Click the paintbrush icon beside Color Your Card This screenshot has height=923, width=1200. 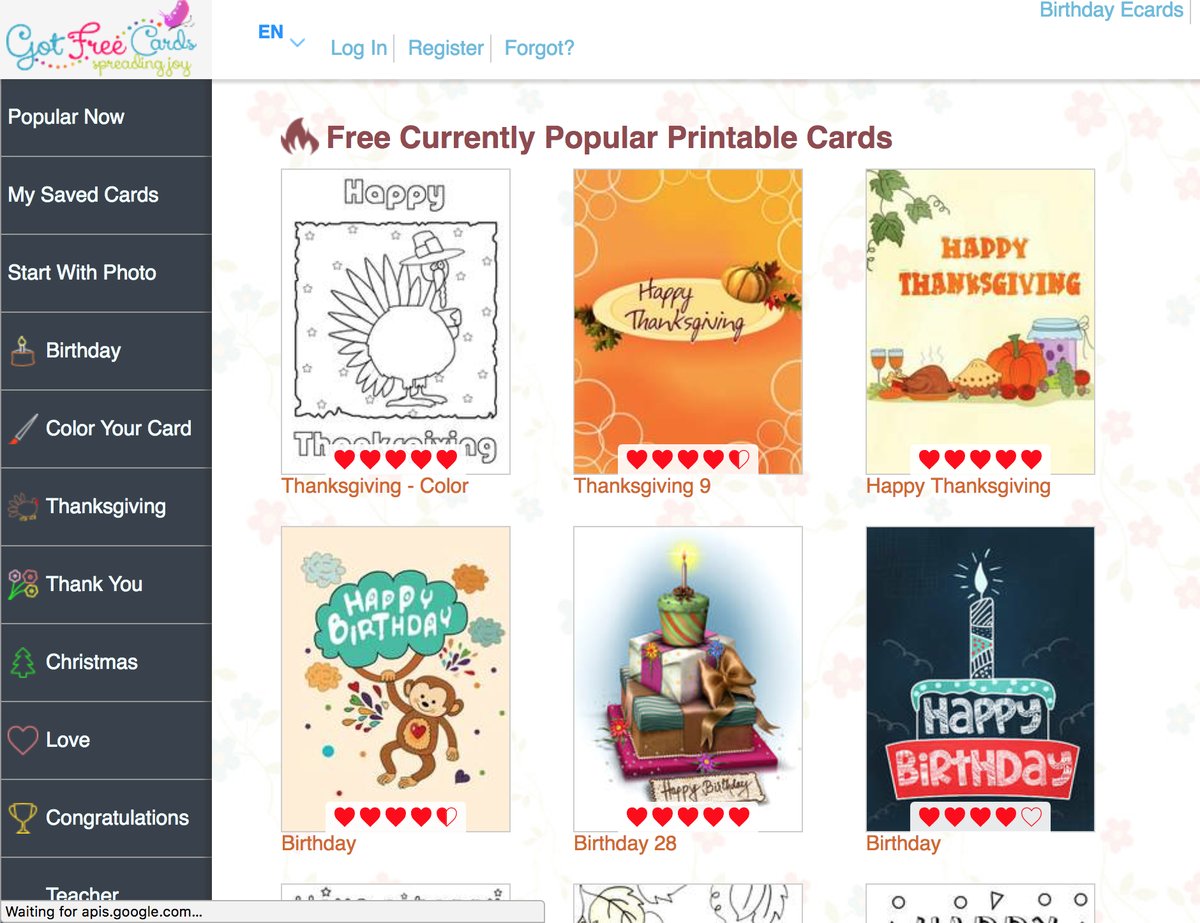pyautogui.click(x=23, y=429)
